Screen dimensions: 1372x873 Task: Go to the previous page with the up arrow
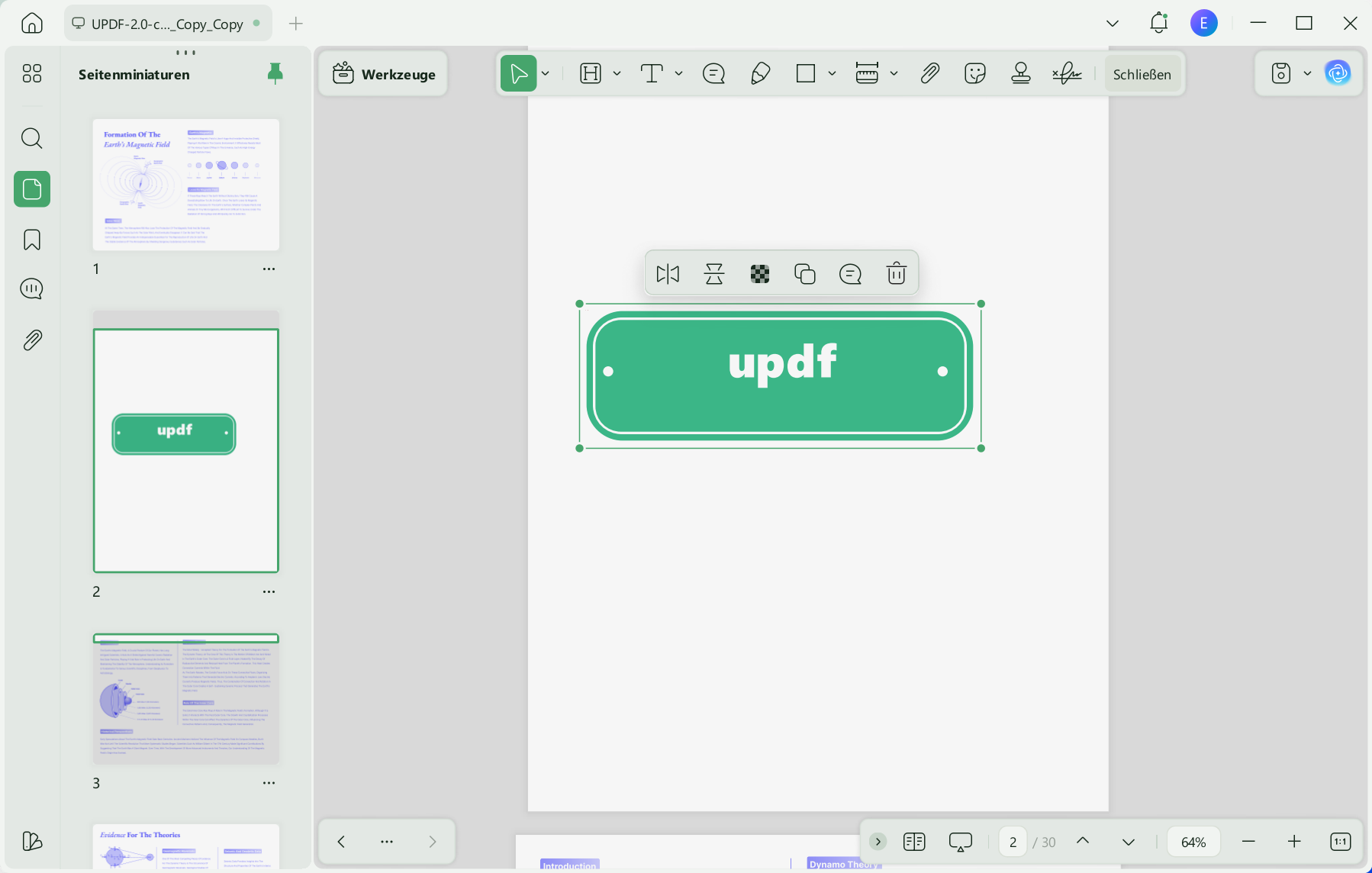click(1083, 841)
